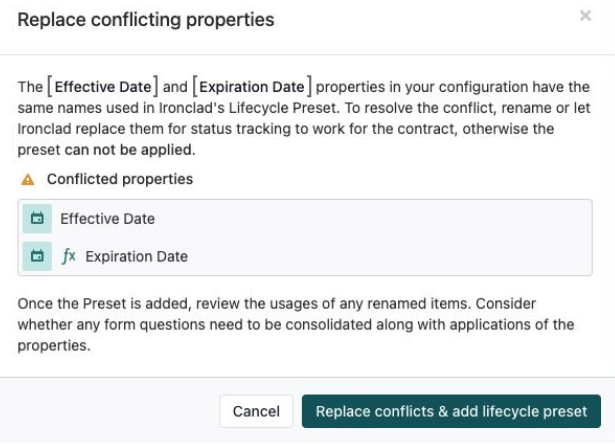Click the bracketed Expiration Date token in description
This screenshot has height=444, width=615.
252,87
